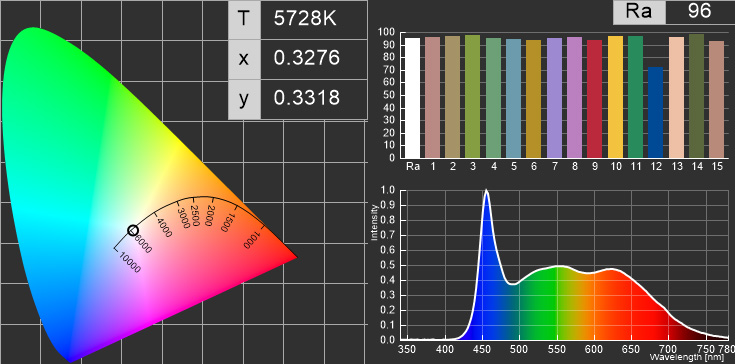Click the Ra value 96 field
This screenshot has width=735, height=364.
click(700, 12)
